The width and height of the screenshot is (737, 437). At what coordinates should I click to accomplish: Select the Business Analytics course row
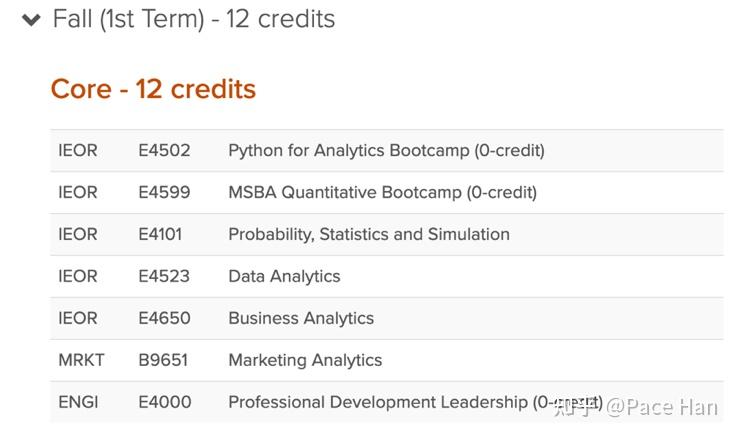coord(387,318)
